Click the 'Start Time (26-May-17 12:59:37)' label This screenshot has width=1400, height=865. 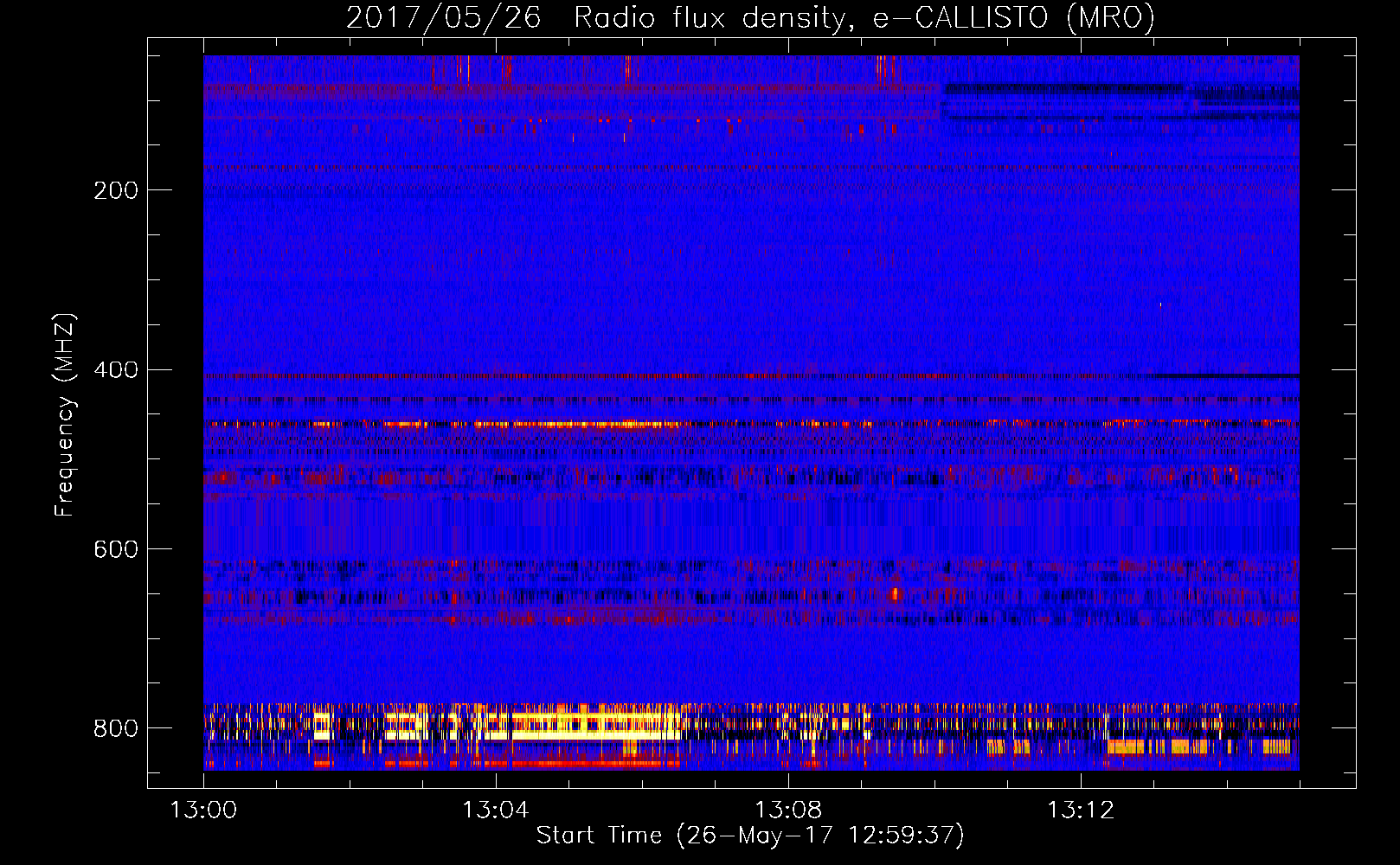pos(749,836)
